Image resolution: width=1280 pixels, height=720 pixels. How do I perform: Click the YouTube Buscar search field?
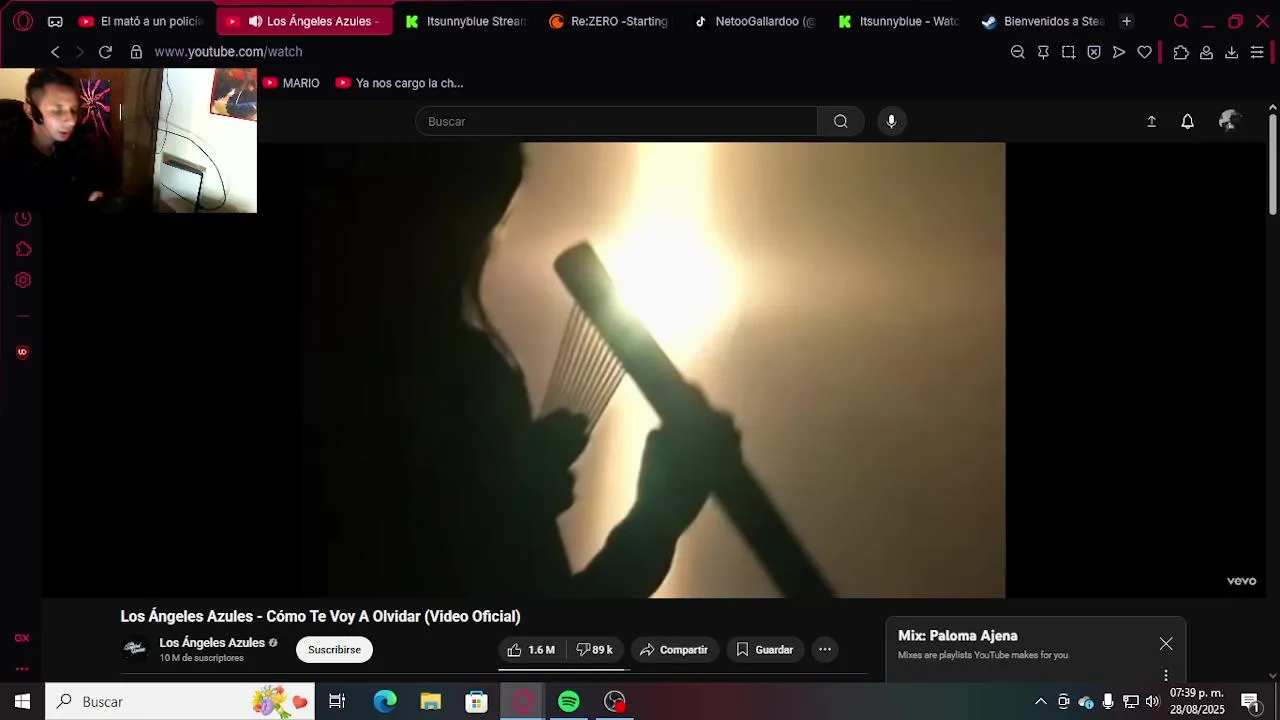point(617,121)
